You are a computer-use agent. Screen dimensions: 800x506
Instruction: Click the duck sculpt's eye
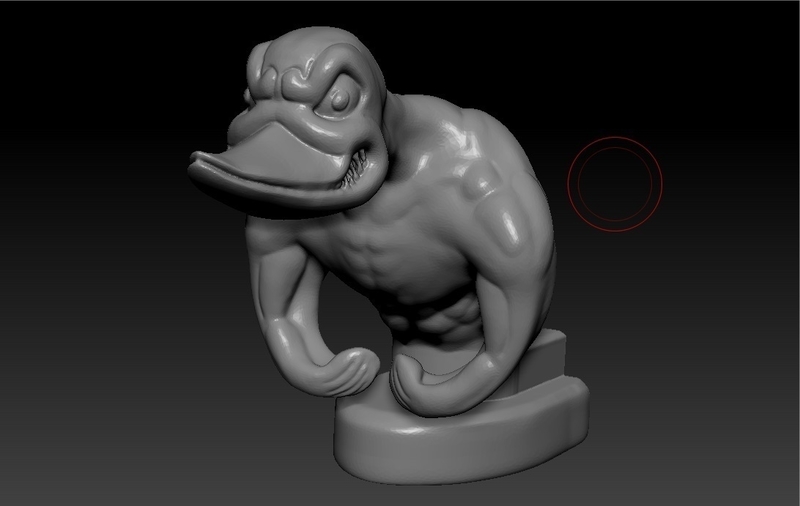(x=339, y=100)
